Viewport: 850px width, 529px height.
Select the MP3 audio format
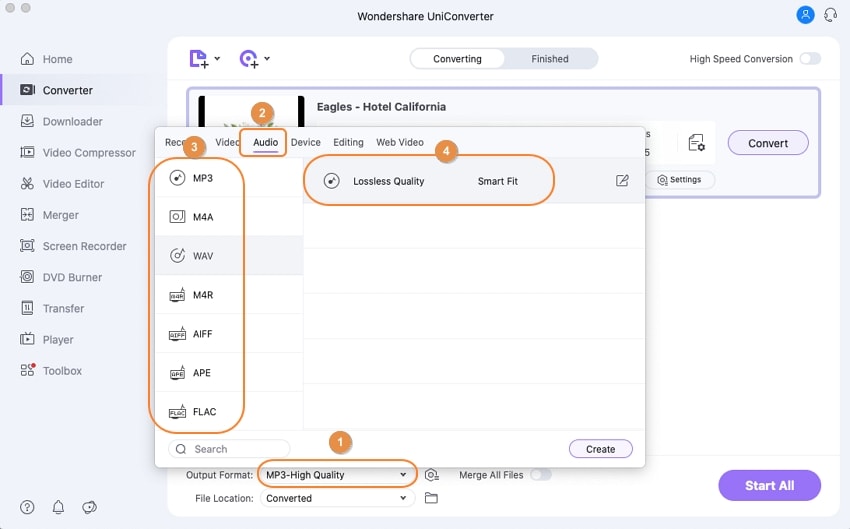click(229, 178)
